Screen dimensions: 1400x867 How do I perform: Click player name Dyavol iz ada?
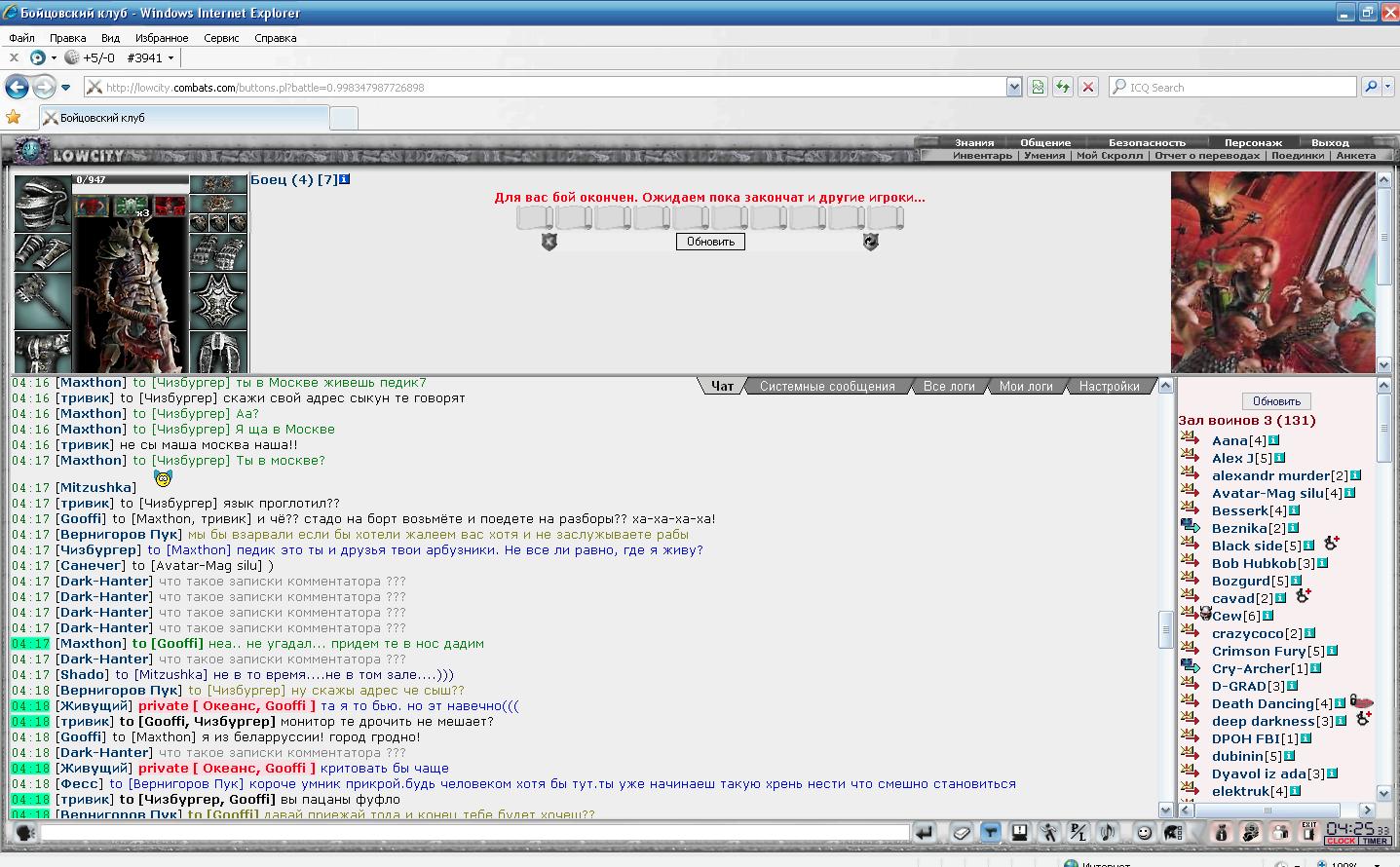click(1259, 773)
